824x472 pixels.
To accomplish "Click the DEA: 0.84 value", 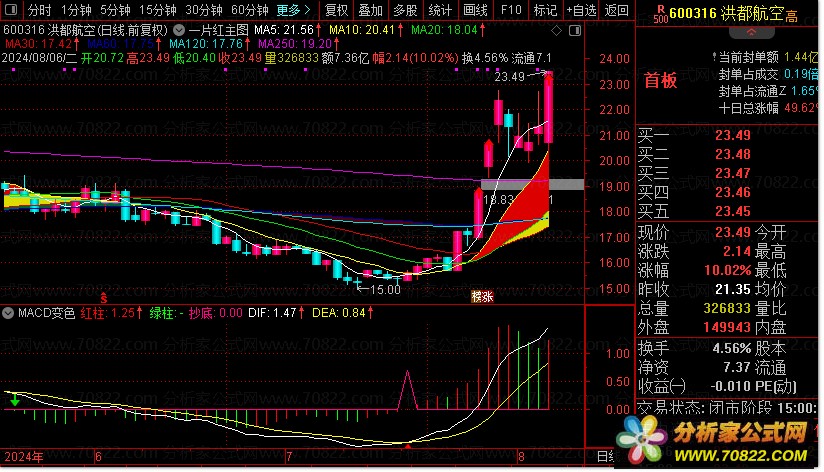I will [x=338, y=313].
